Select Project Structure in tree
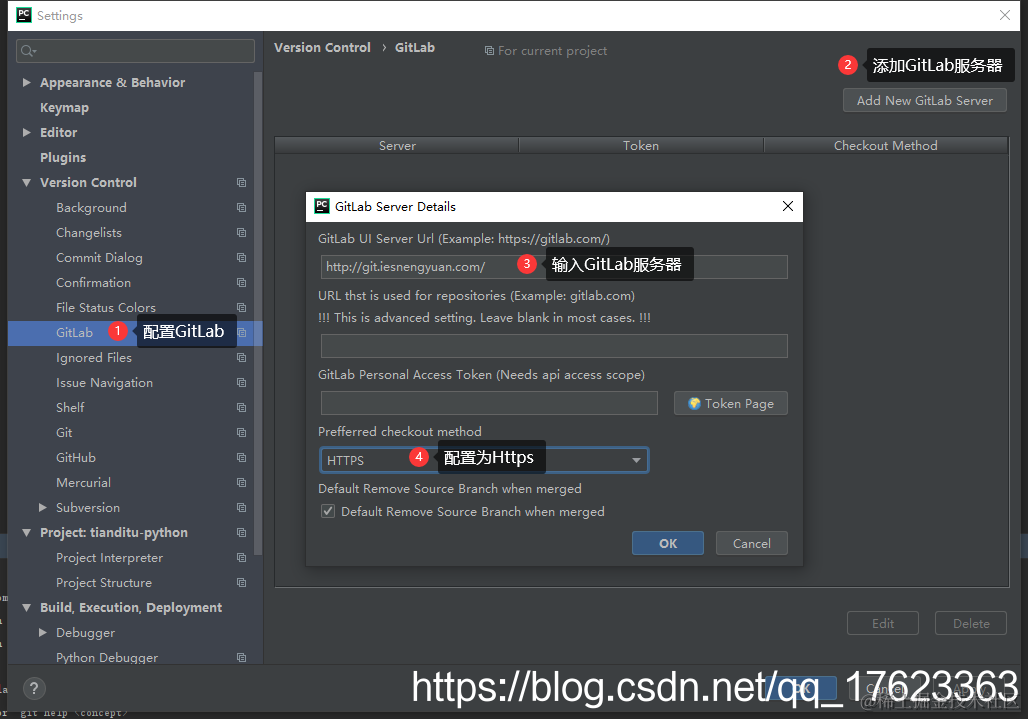Viewport: 1028px width, 719px height. point(104,583)
